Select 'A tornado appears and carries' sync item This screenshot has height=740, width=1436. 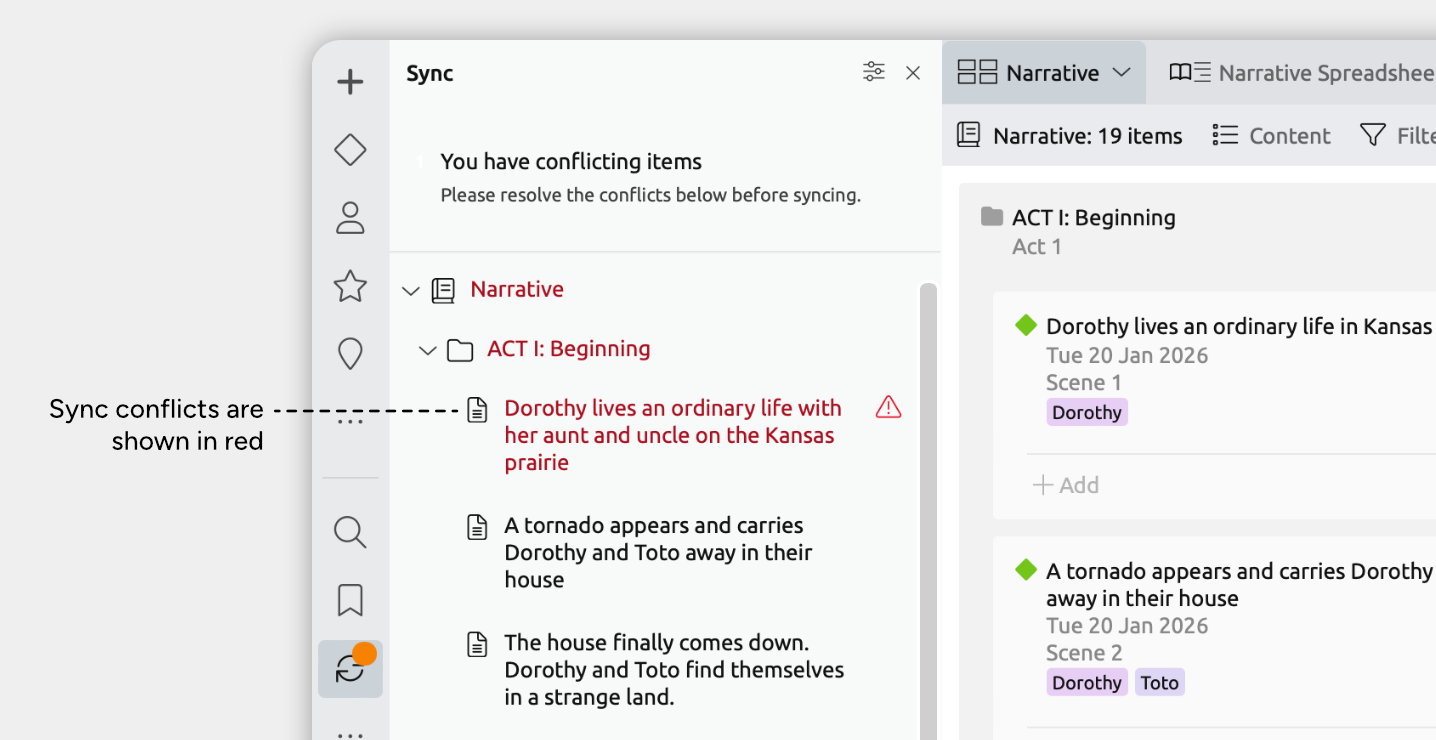click(658, 552)
